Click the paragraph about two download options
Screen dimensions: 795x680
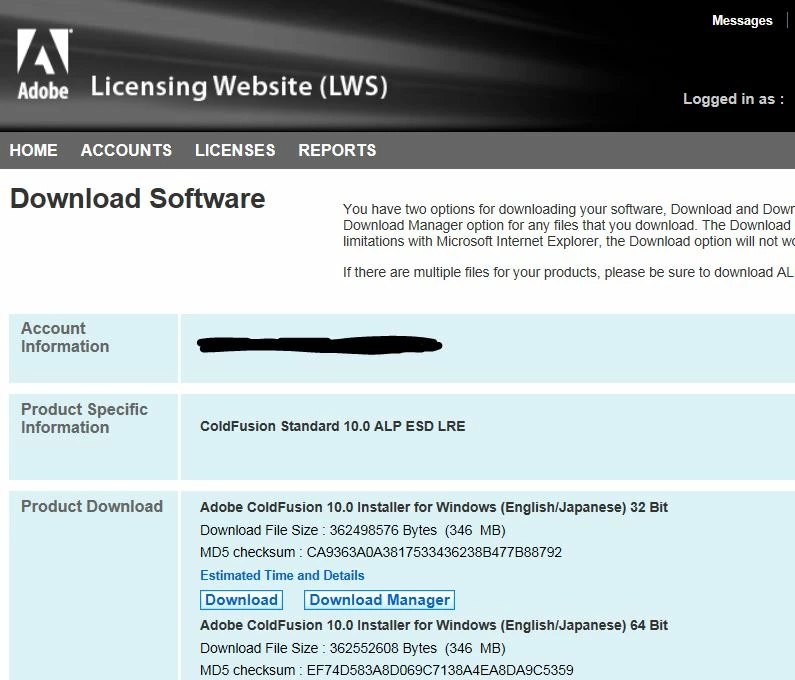(x=569, y=225)
